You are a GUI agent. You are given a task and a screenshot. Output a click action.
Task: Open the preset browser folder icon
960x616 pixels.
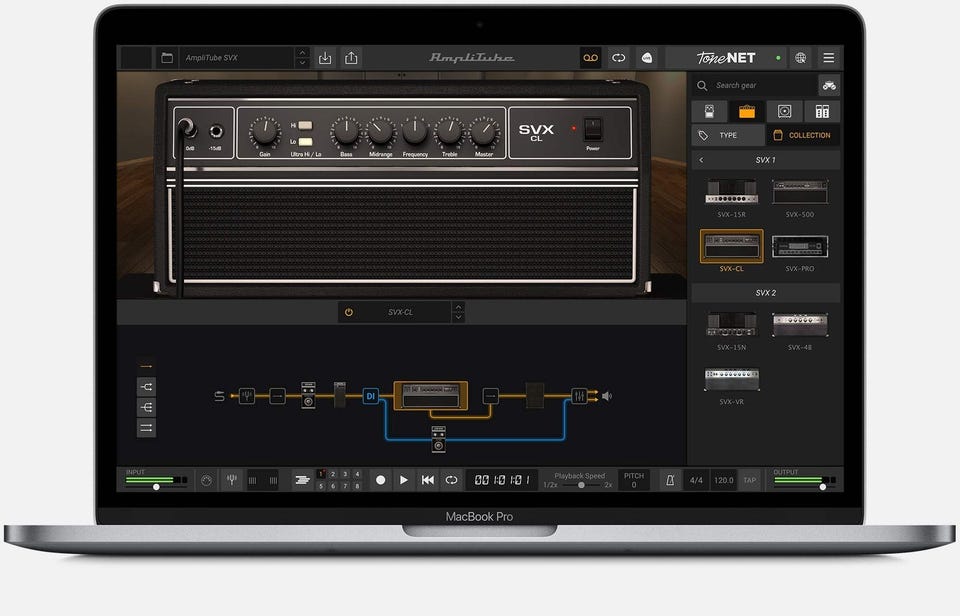coord(167,58)
